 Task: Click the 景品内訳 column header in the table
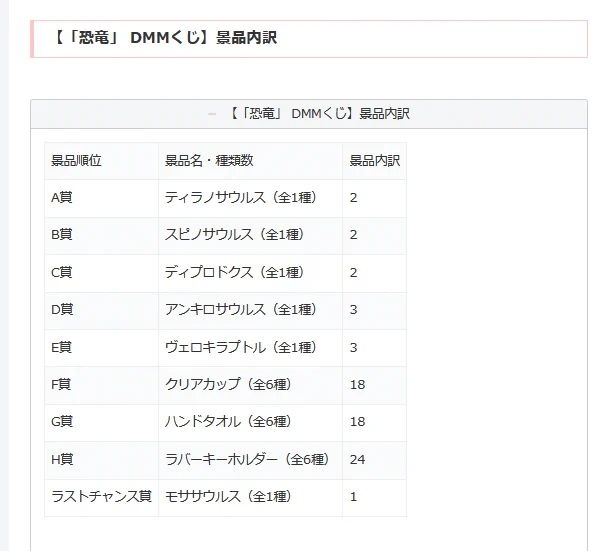(374, 161)
